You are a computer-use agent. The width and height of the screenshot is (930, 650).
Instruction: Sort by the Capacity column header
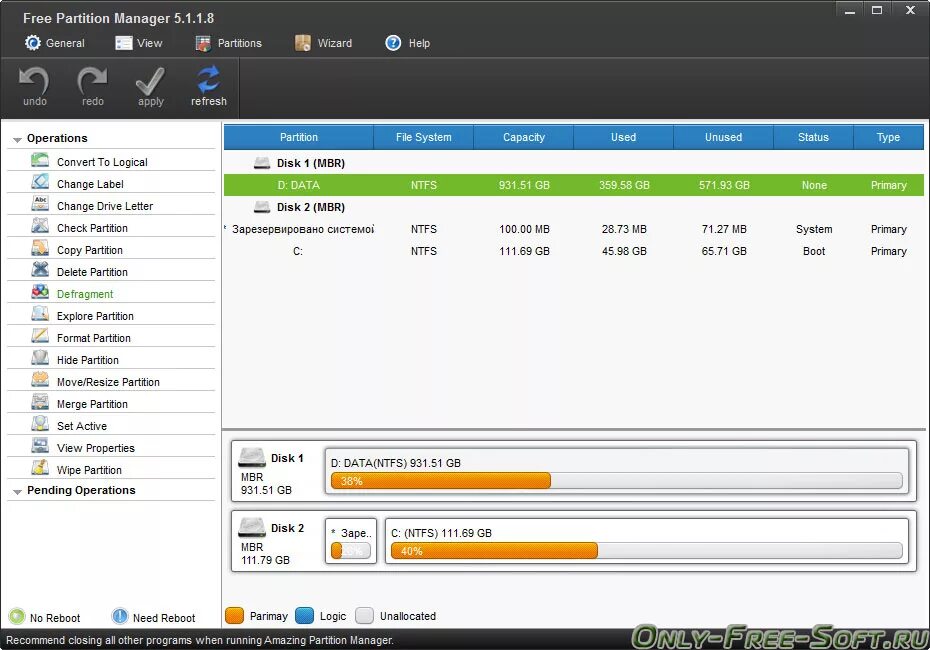coord(524,137)
